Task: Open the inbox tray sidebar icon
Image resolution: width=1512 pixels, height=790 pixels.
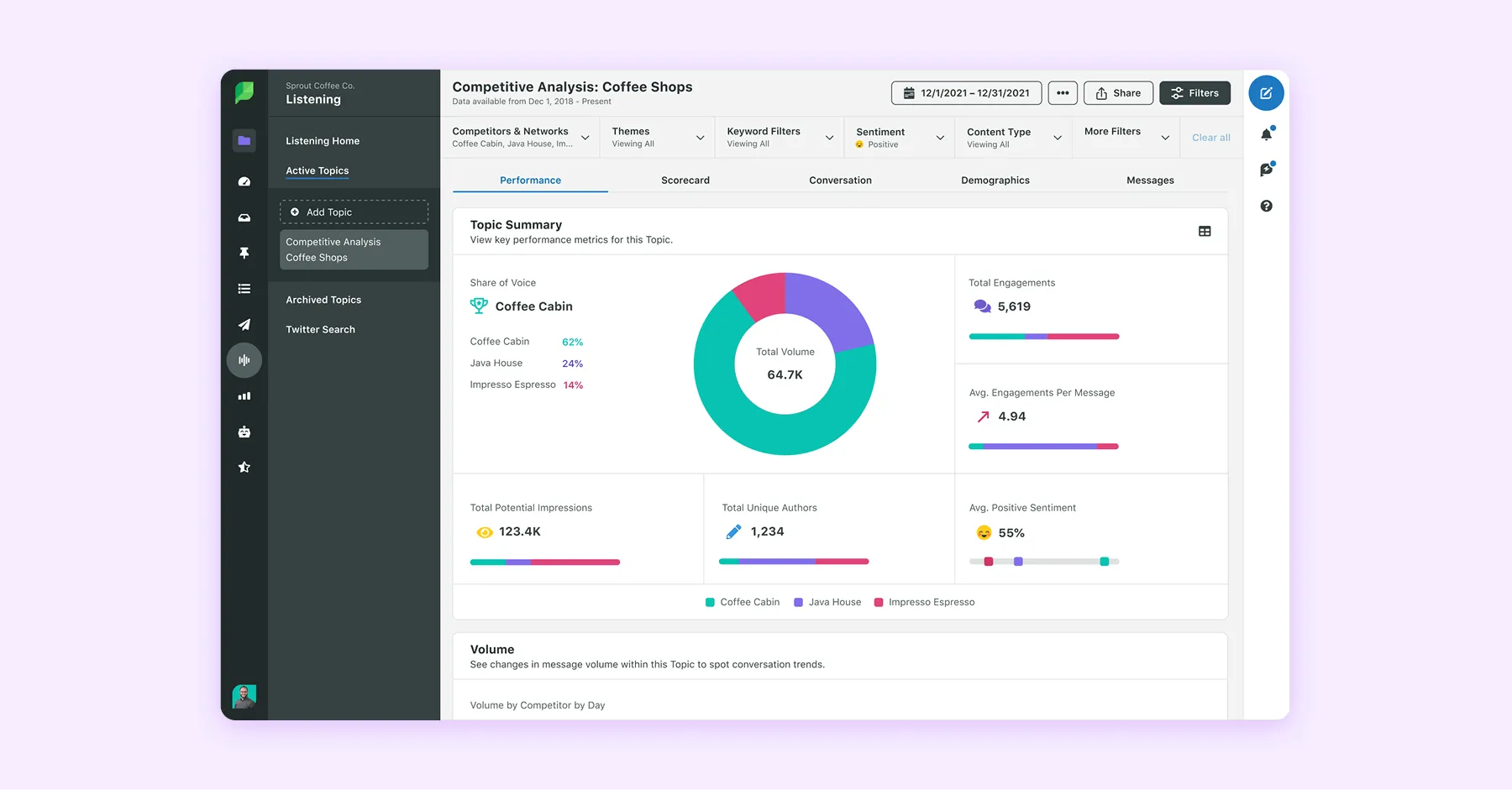Action: [x=244, y=217]
